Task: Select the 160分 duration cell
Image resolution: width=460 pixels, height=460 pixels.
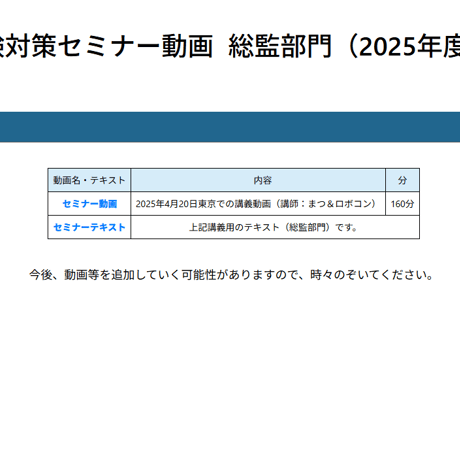Action: tap(402, 204)
